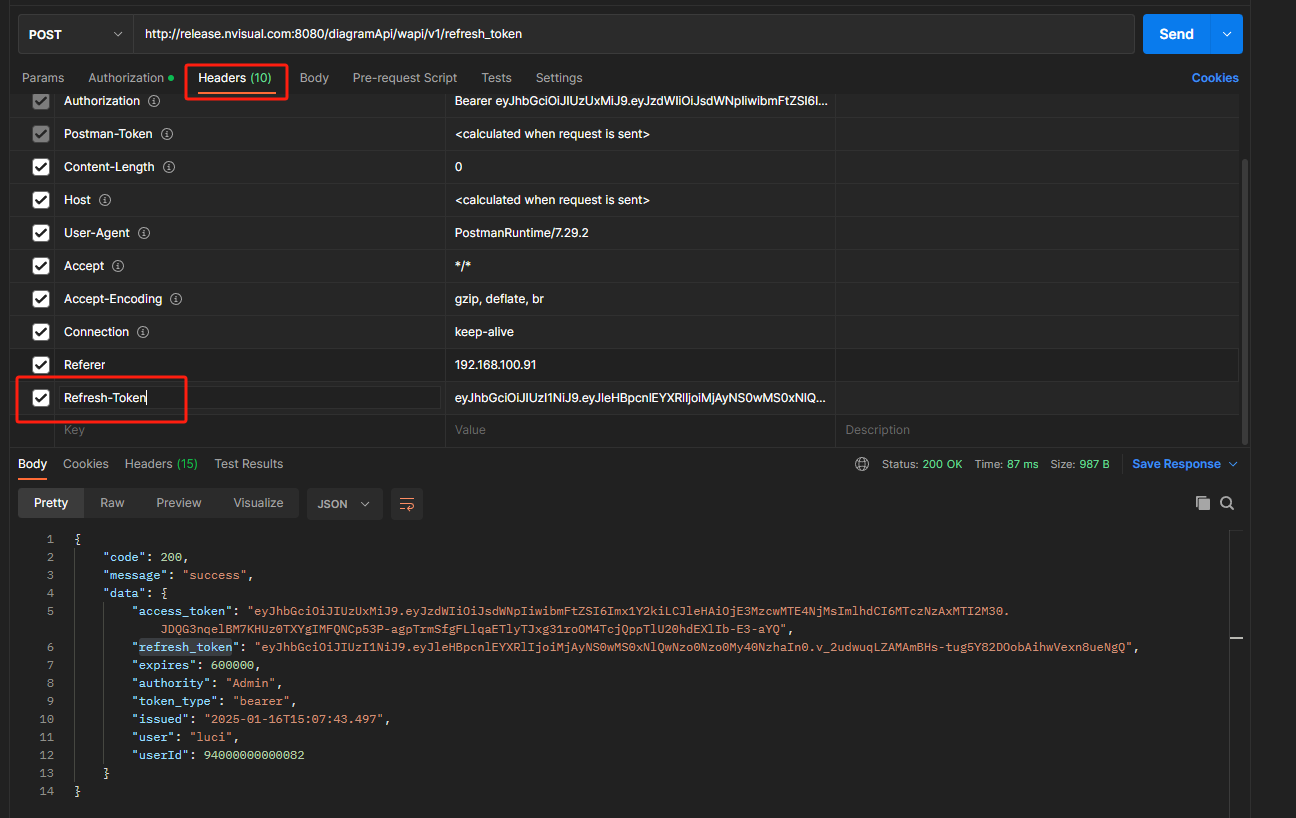The image size is (1296, 818).
Task: Switch to the Pre-request Script tab
Action: 404,78
